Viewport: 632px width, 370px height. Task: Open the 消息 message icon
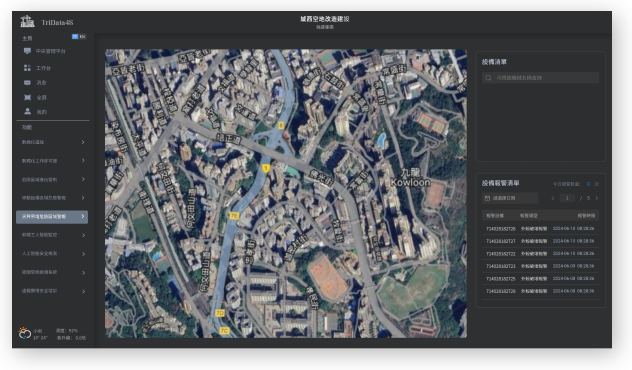[27, 83]
